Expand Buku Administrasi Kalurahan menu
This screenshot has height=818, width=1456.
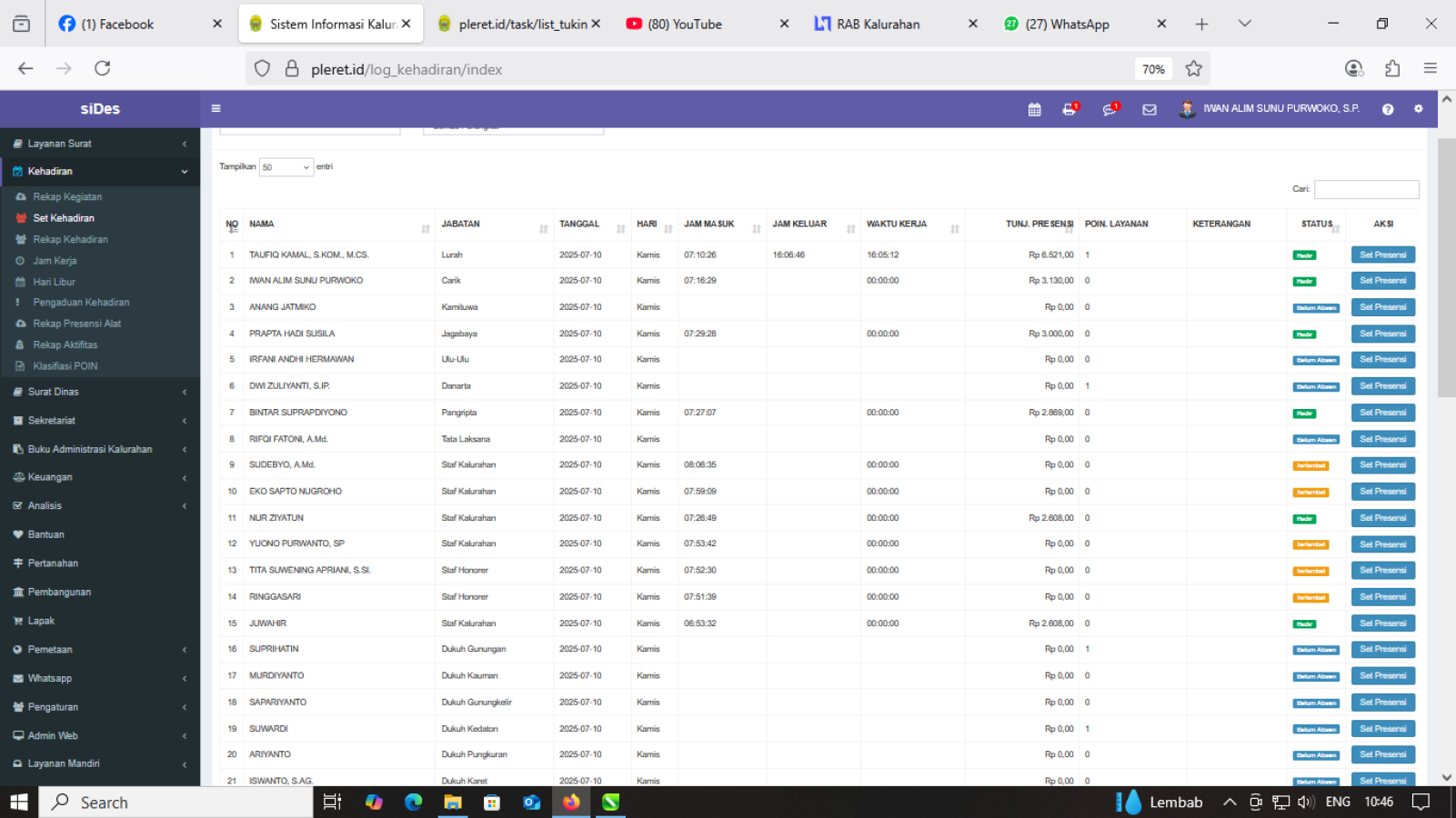point(100,449)
